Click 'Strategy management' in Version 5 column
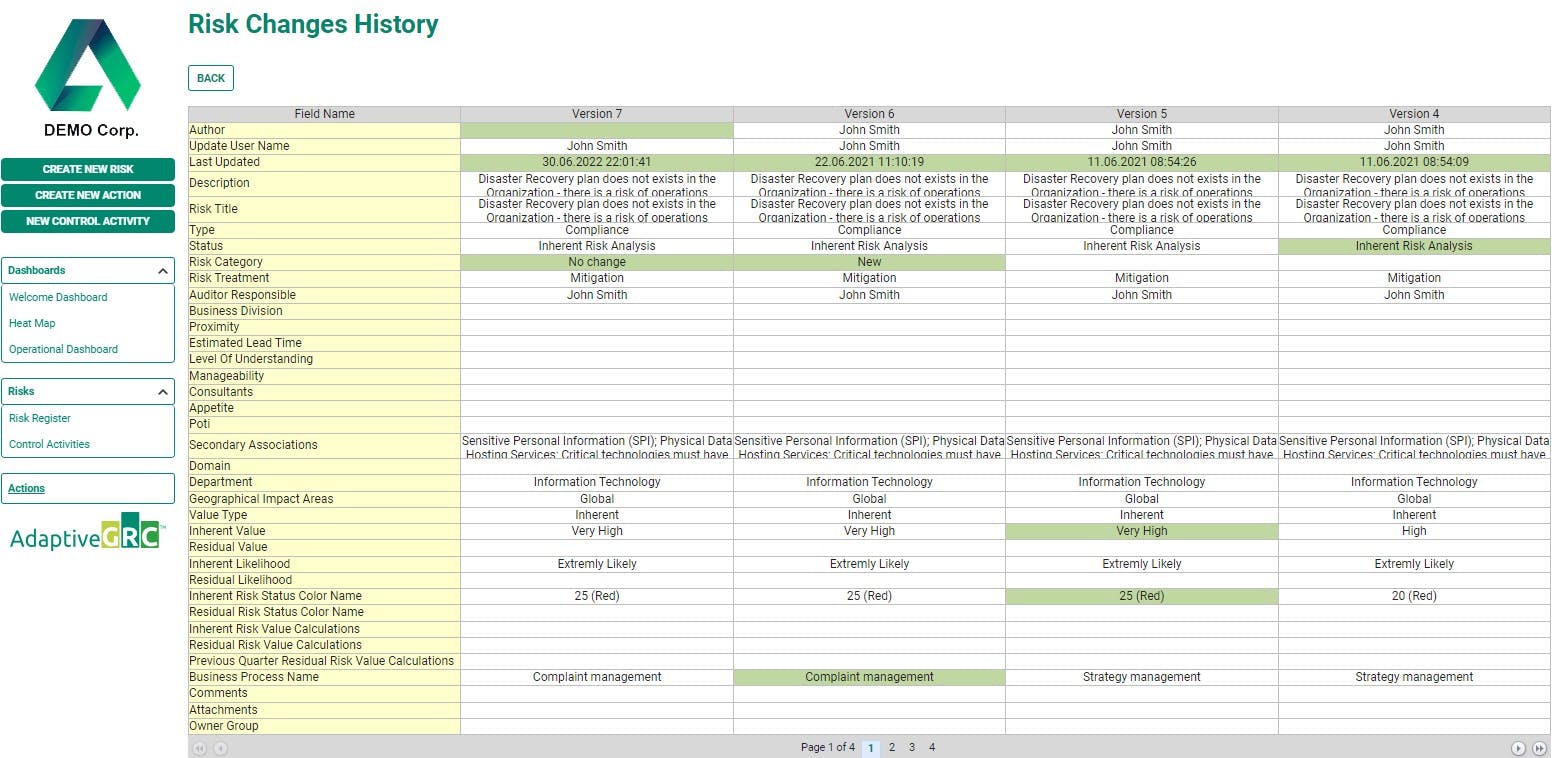Screen dimensions: 1554x758 pos(1142,677)
